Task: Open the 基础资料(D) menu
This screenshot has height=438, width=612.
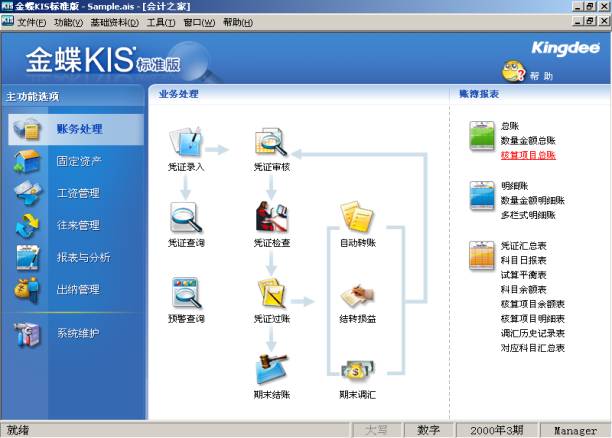Action: tap(115, 23)
